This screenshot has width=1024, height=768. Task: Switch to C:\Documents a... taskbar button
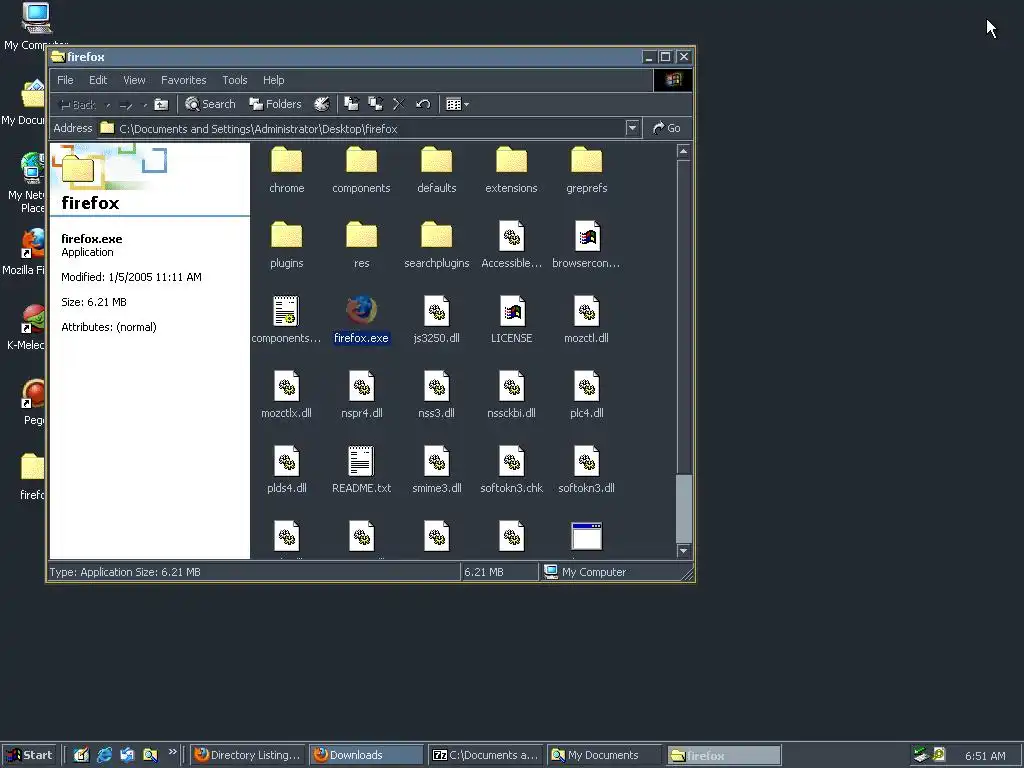485,755
